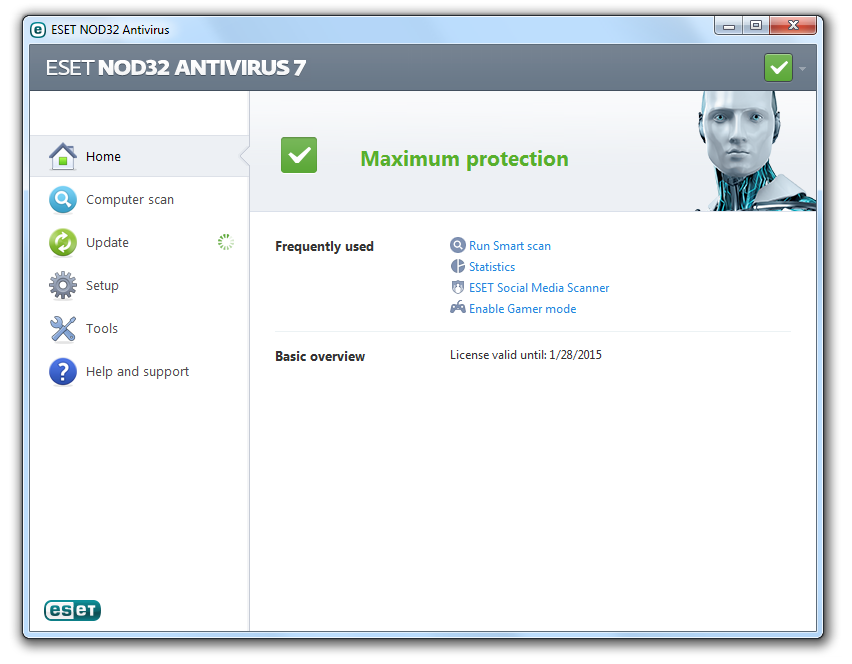Click the ESET logo at bottom left
The image size is (852, 664).
(x=72, y=610)
